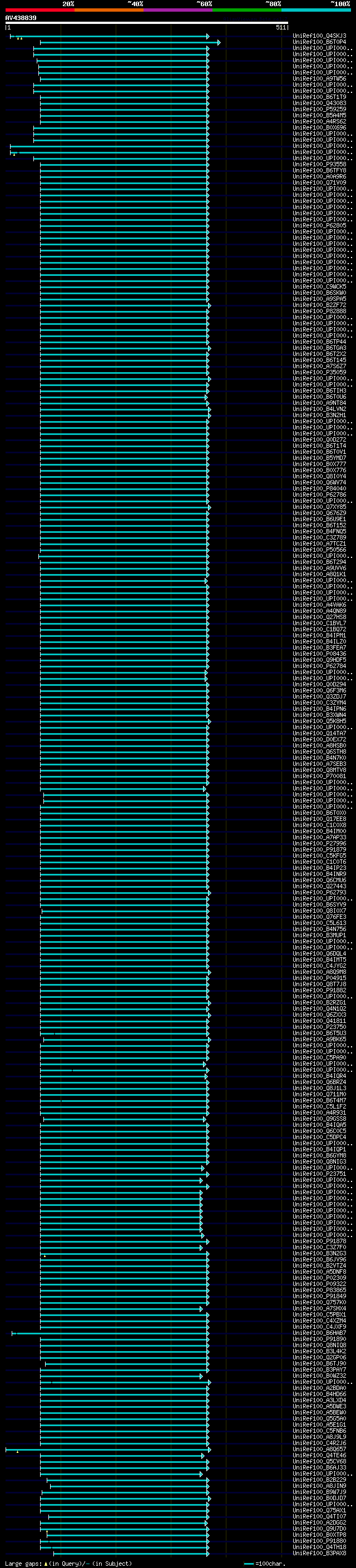Click UniRef100_Q5K8H5 label
The image size is (356, 1568).
point(319,721)
